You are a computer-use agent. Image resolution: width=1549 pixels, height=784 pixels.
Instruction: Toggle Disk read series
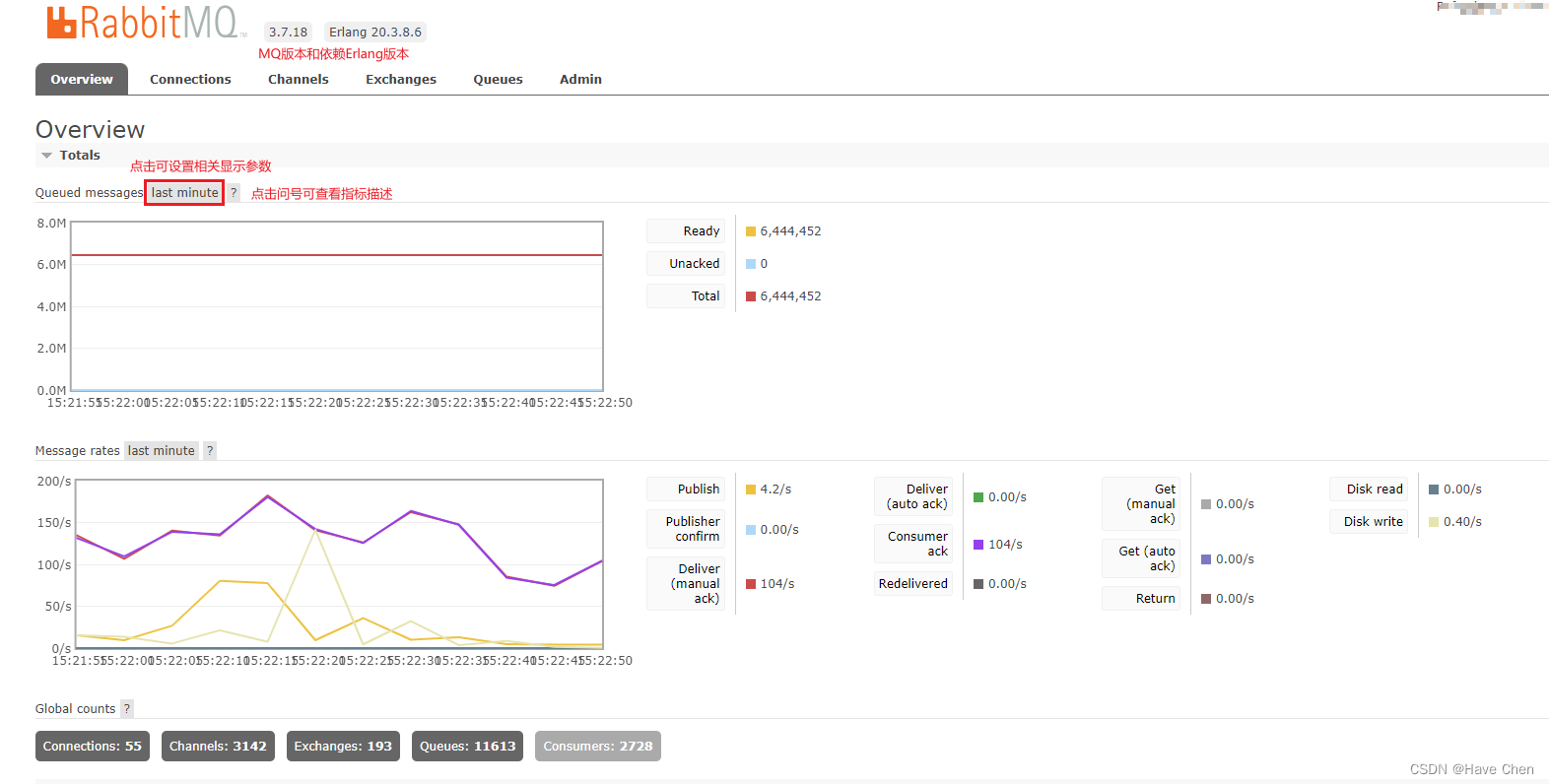(x=1369, y=489)
